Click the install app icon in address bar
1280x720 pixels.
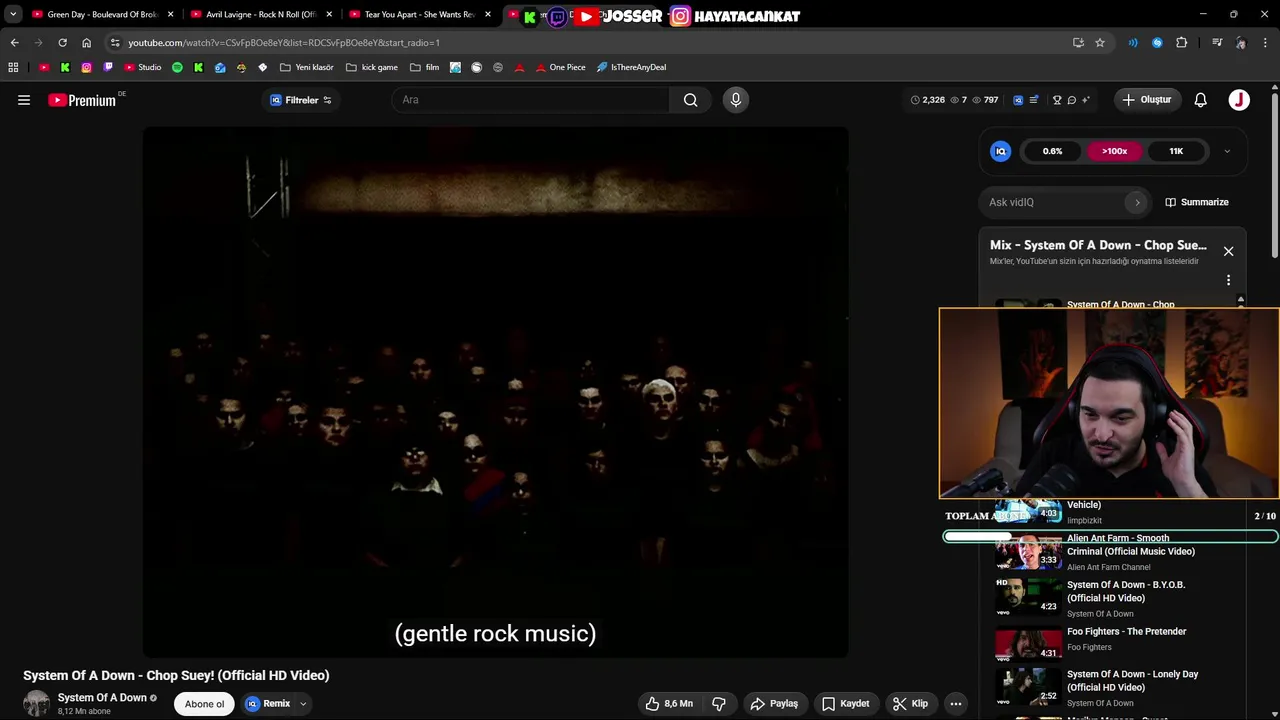pyautogui.click(x=1078, y=43)
